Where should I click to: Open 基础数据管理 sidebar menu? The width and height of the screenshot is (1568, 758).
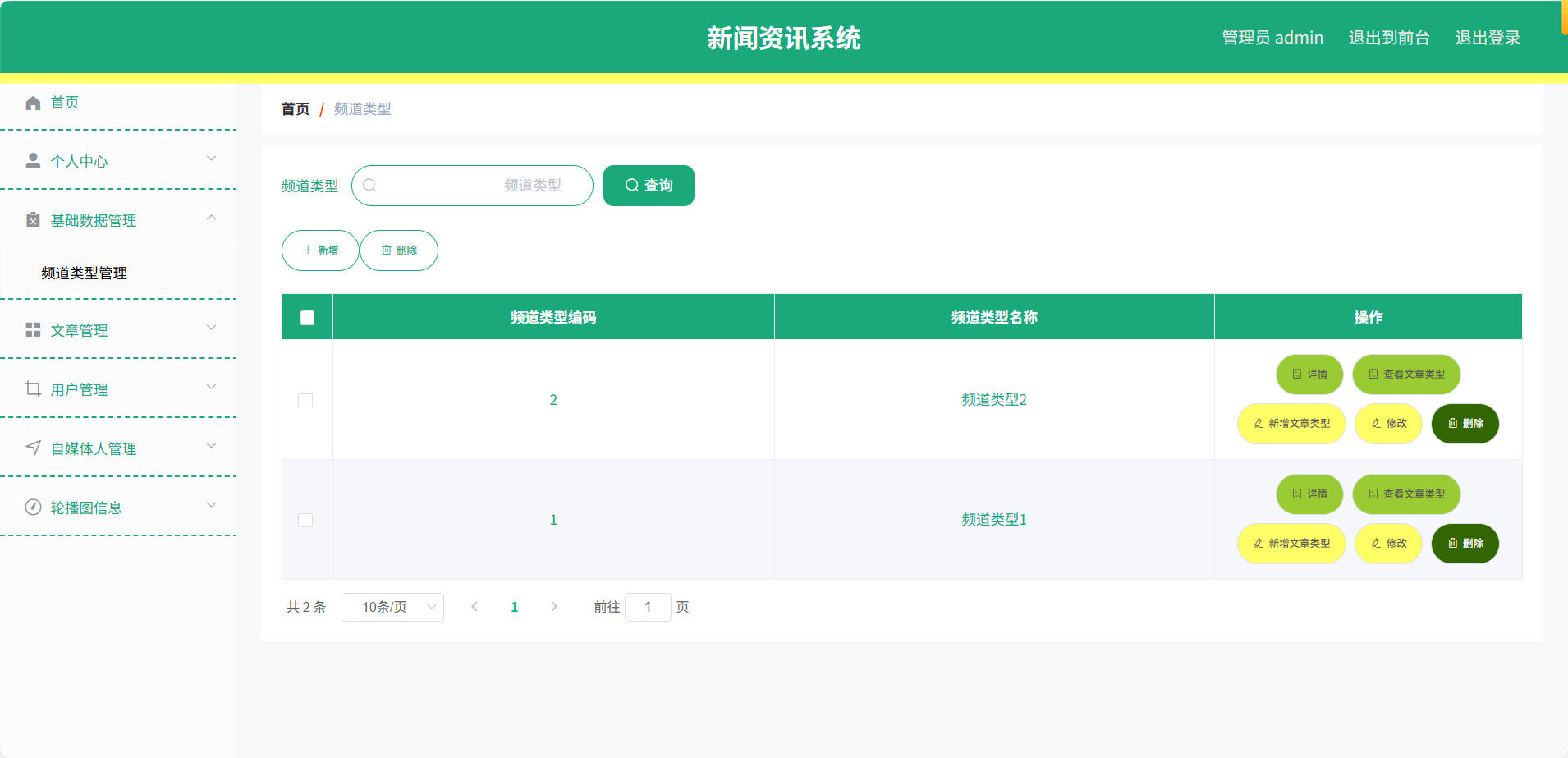[x=118, y=220]
